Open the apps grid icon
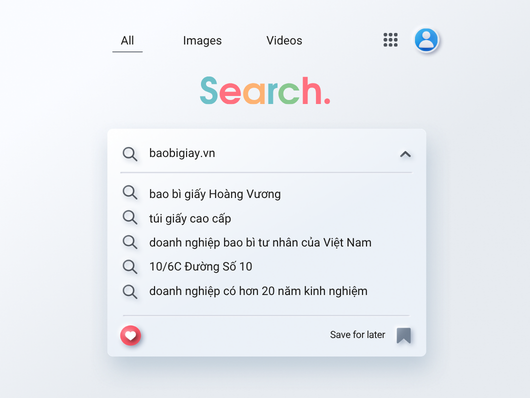 point(390,40)
